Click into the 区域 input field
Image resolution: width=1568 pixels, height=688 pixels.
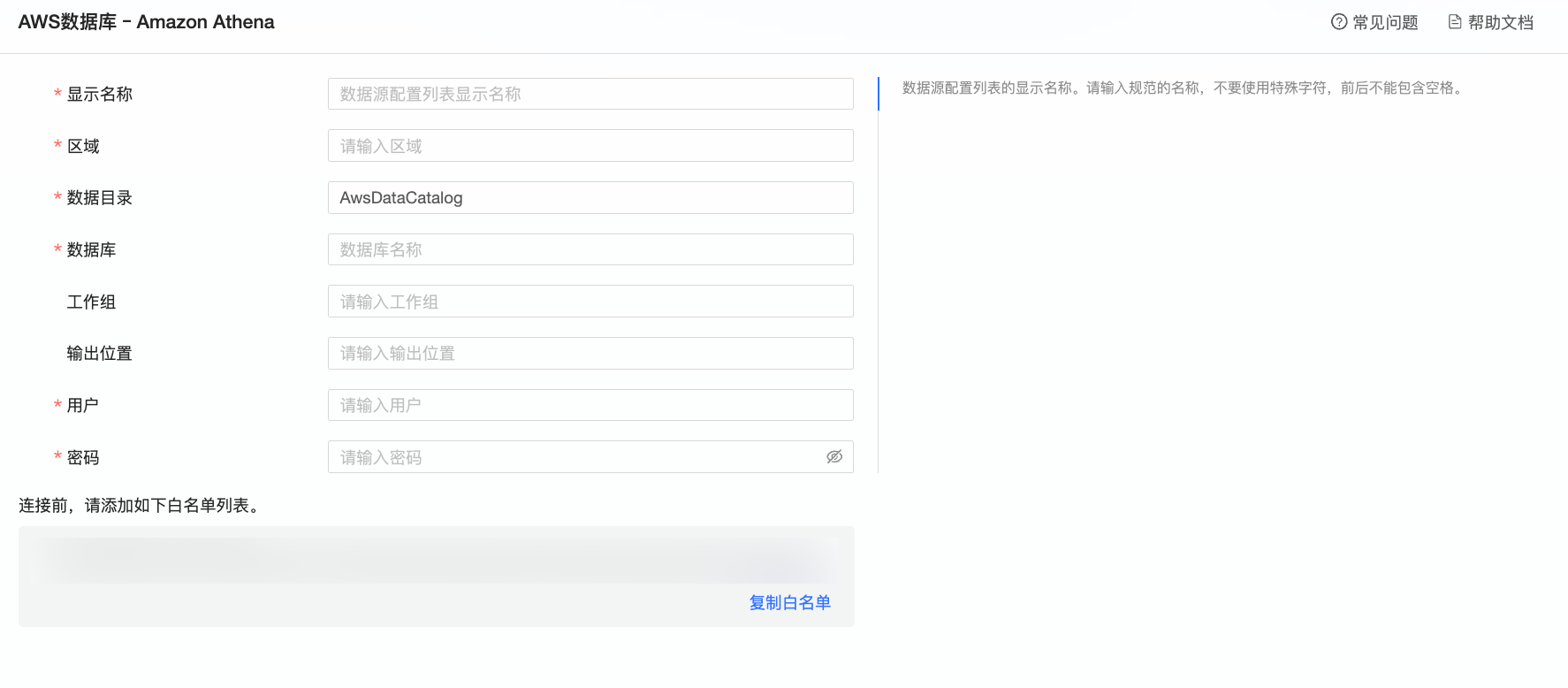(590, 146)
